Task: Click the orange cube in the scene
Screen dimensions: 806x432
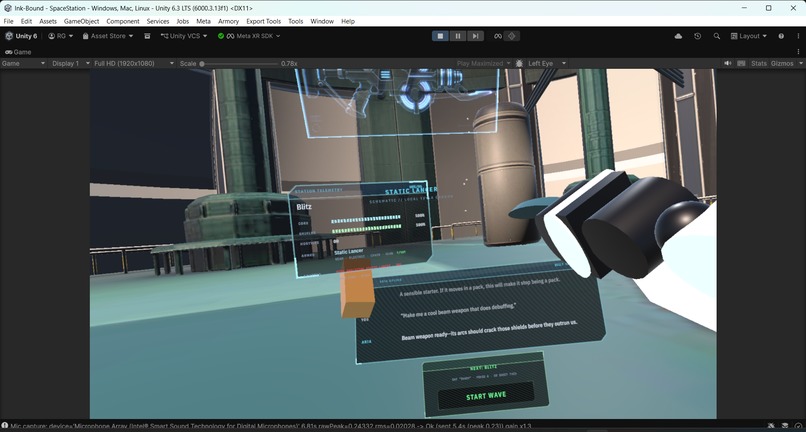Action: coord(358,289)
